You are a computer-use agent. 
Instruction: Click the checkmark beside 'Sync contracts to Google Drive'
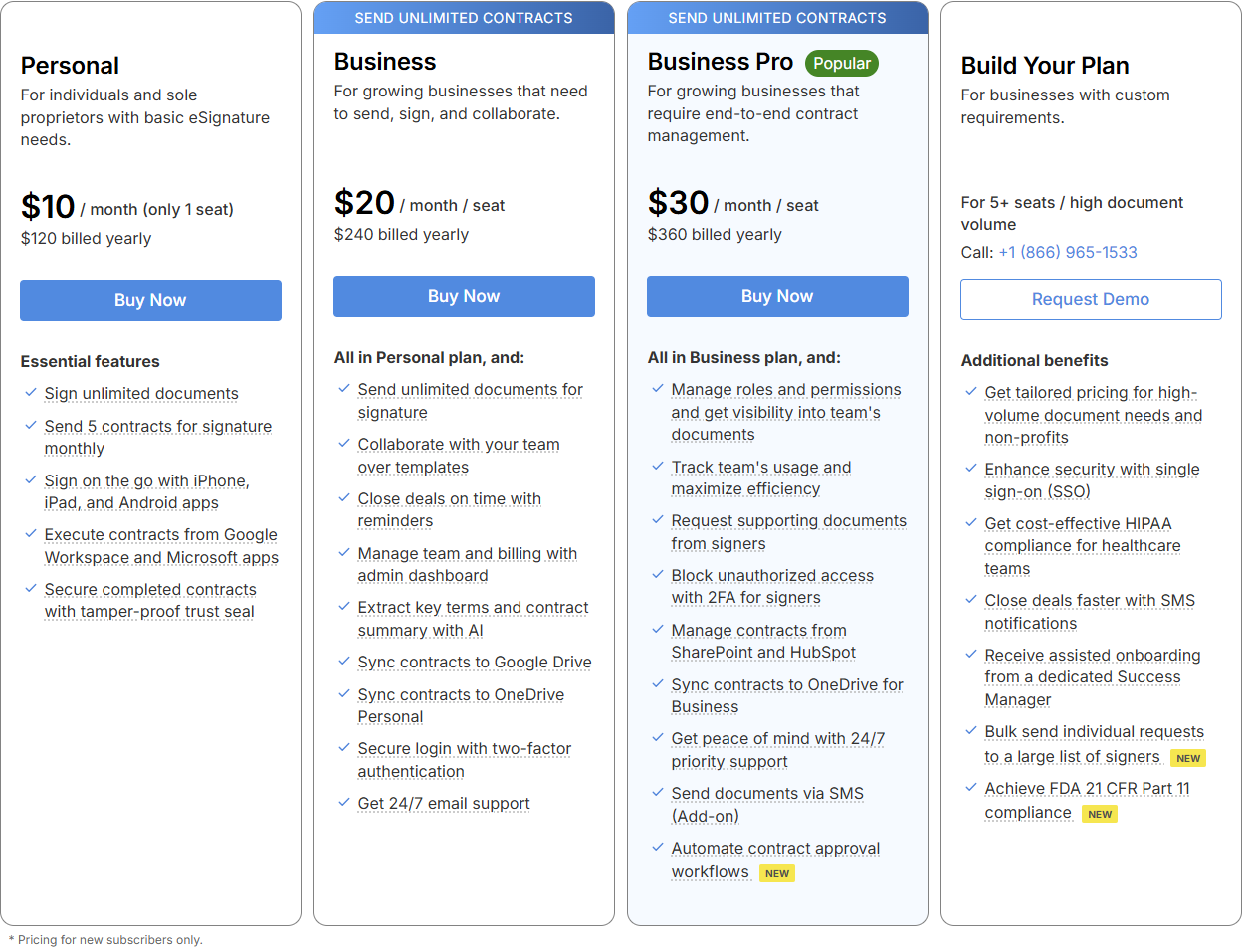click(343, 662)
